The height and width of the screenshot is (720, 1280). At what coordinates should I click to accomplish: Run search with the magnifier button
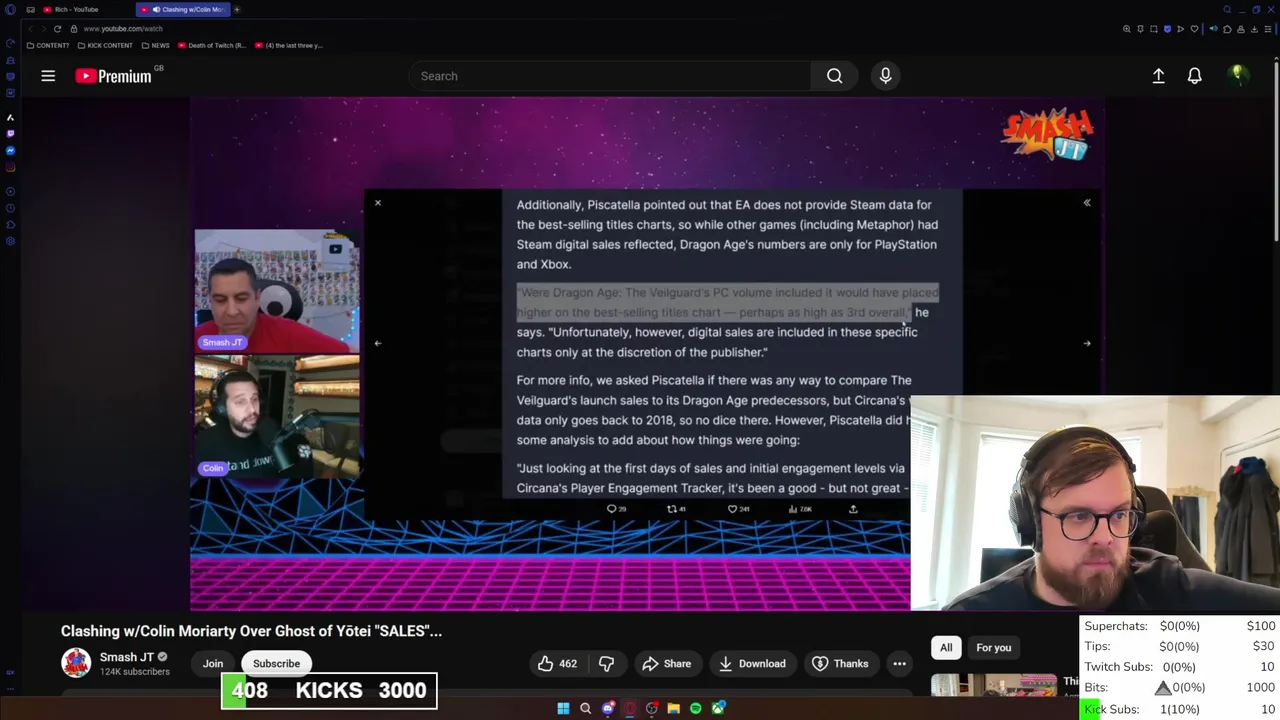pyautogui.click(x=834, y=76)
